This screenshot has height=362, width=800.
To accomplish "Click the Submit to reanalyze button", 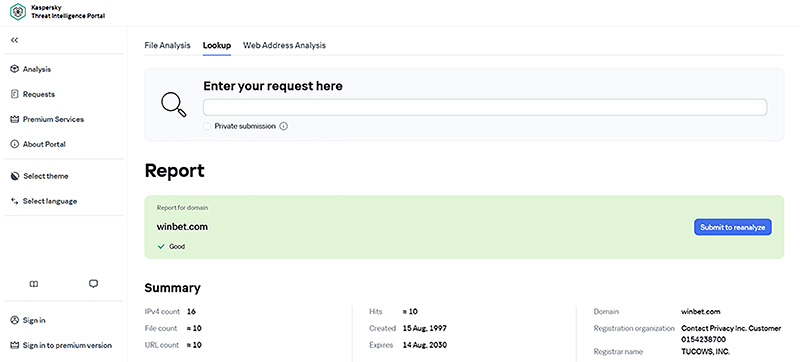I will click(x=733, y=227).
